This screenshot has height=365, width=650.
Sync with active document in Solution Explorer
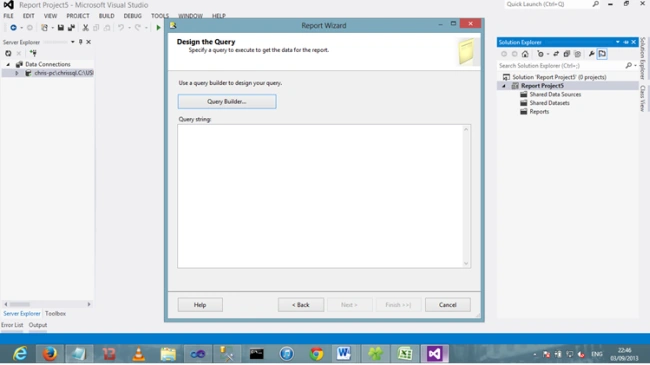click(x=556, y=54)
